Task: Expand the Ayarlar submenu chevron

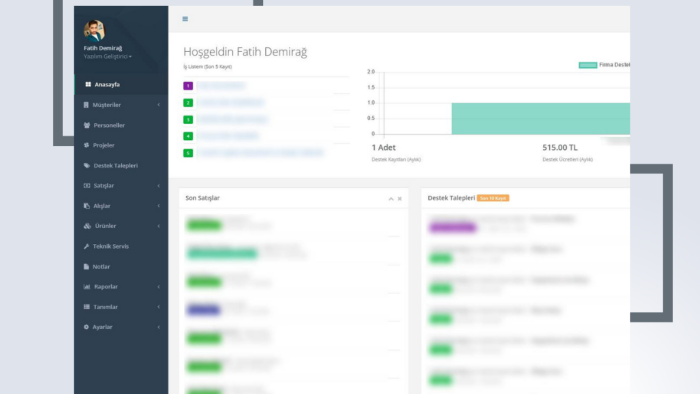Action: pyautogui.click(x=158, y=327)
